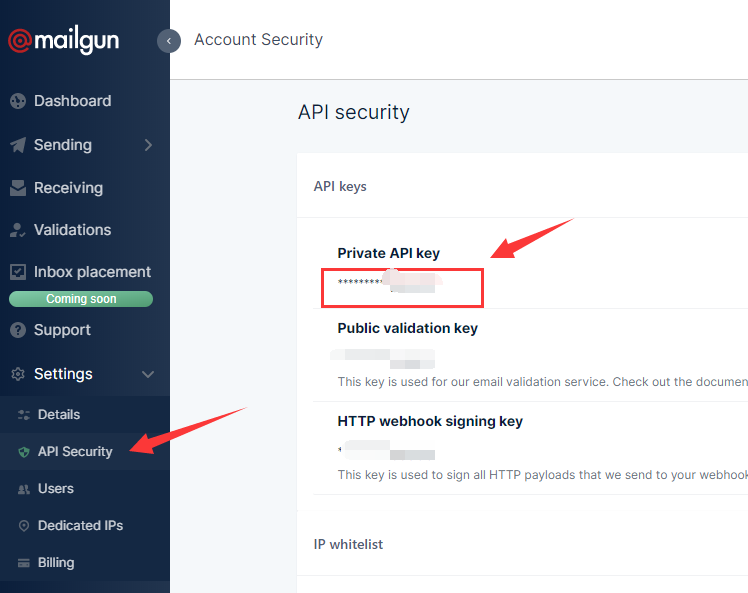The image size is (748, 593).
Task: Click the Users people icon
Action: click(x=24, y=489)
